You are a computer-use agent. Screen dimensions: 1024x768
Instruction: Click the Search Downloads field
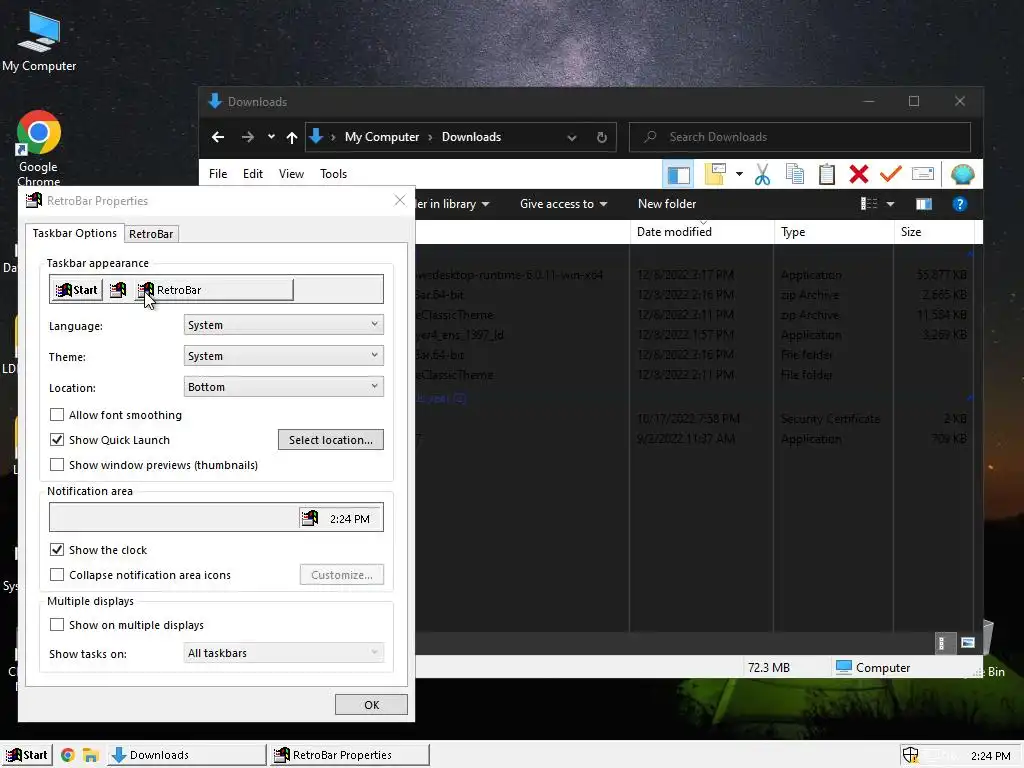click(800, 137)
